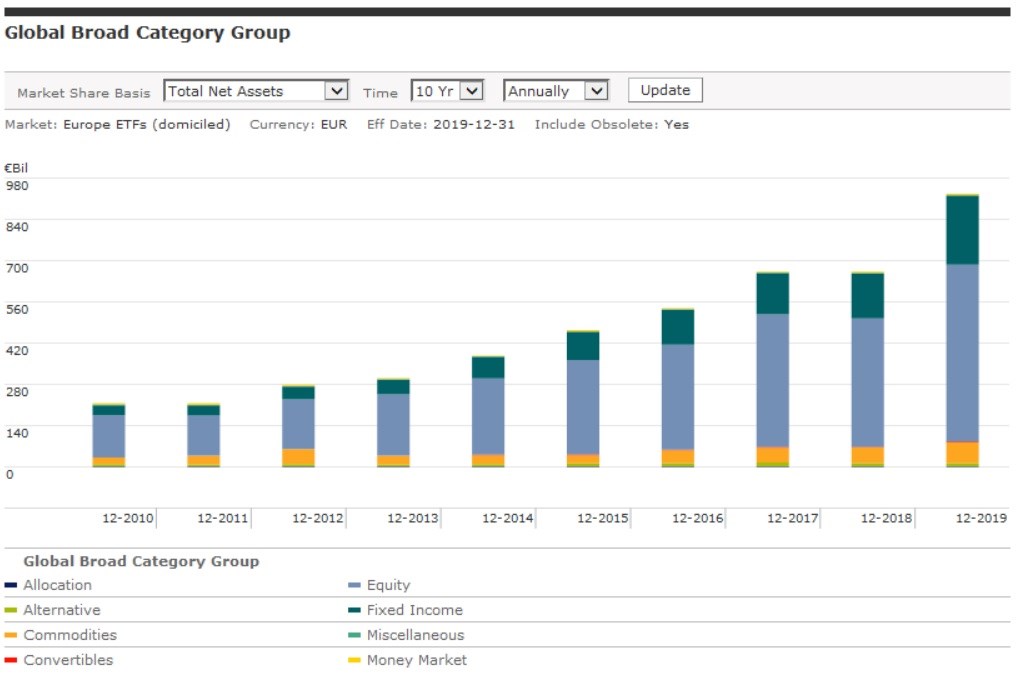Click the Allocation legend color marker
Screen dimensions: 1033x677
point(11,586)
